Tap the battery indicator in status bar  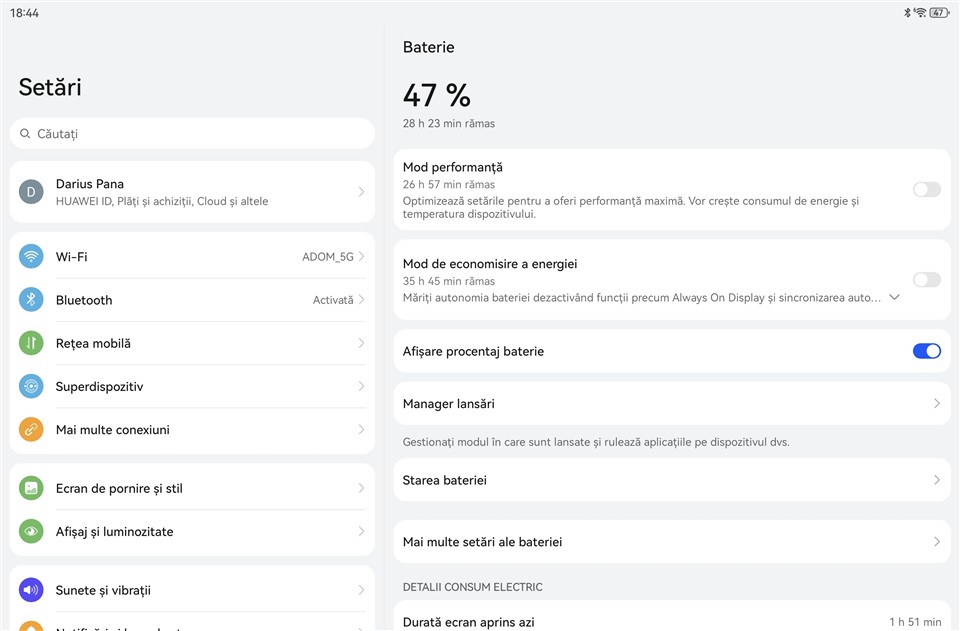click(x=938, y=12)
